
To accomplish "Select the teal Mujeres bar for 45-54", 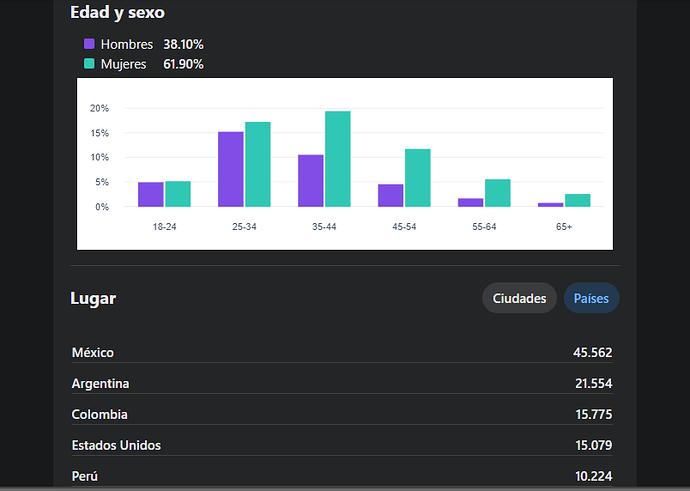I will (418, 178).
